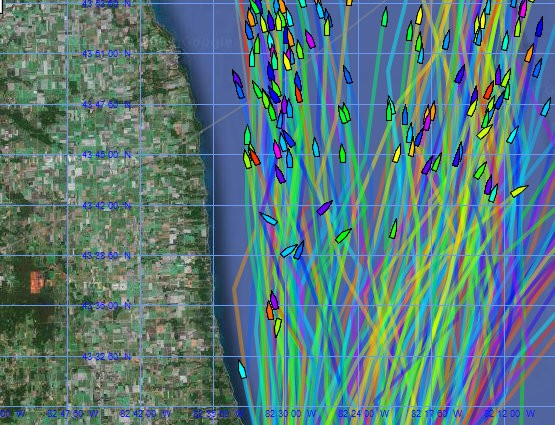This screenshot has width=555, height=425.
Task: Select green boat heading northeast above 43 38 line
Action: pyautogui.click(x=343, y=236)
